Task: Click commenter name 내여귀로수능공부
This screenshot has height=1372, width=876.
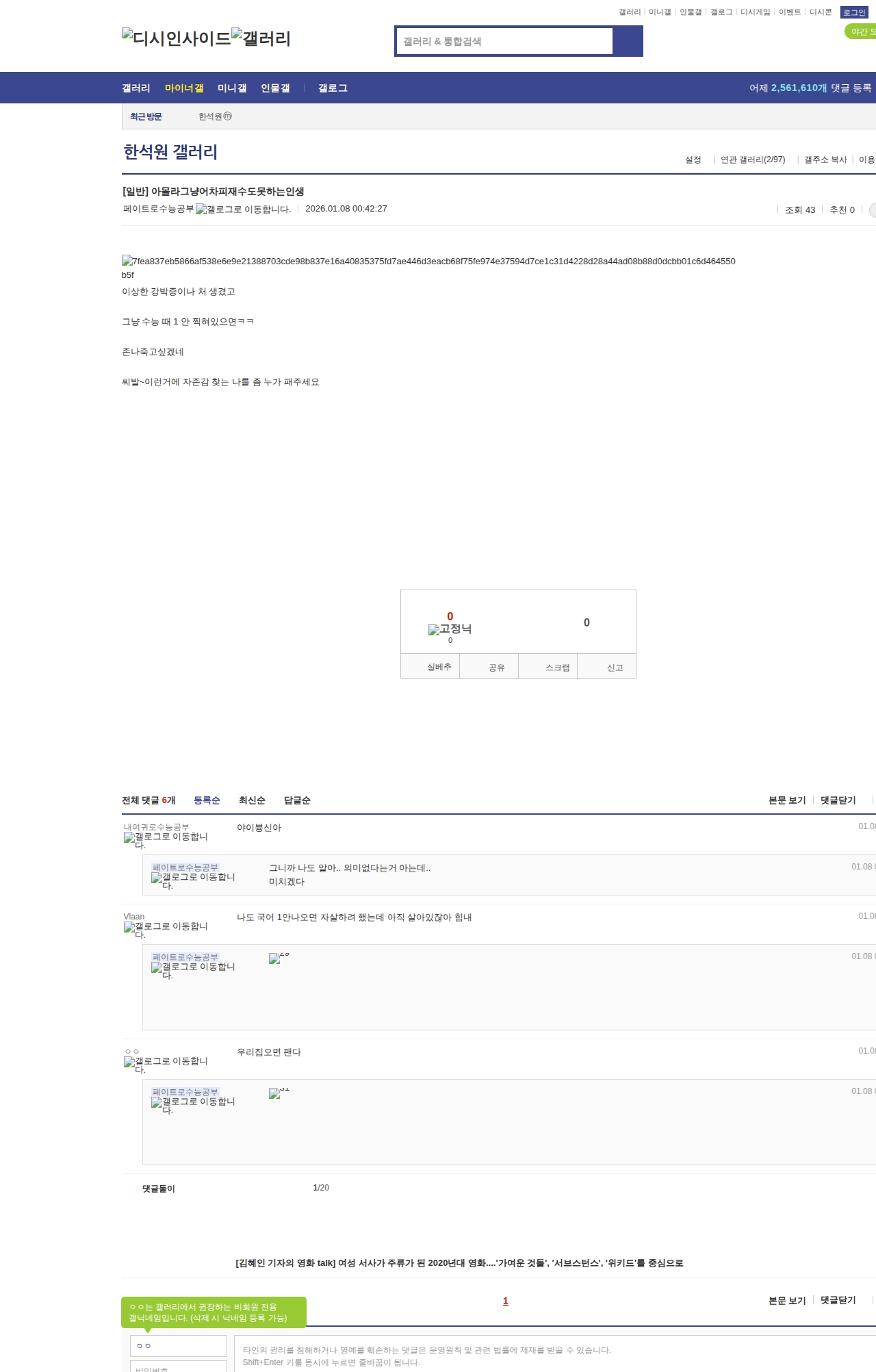Action: click(x=157, y=827)
